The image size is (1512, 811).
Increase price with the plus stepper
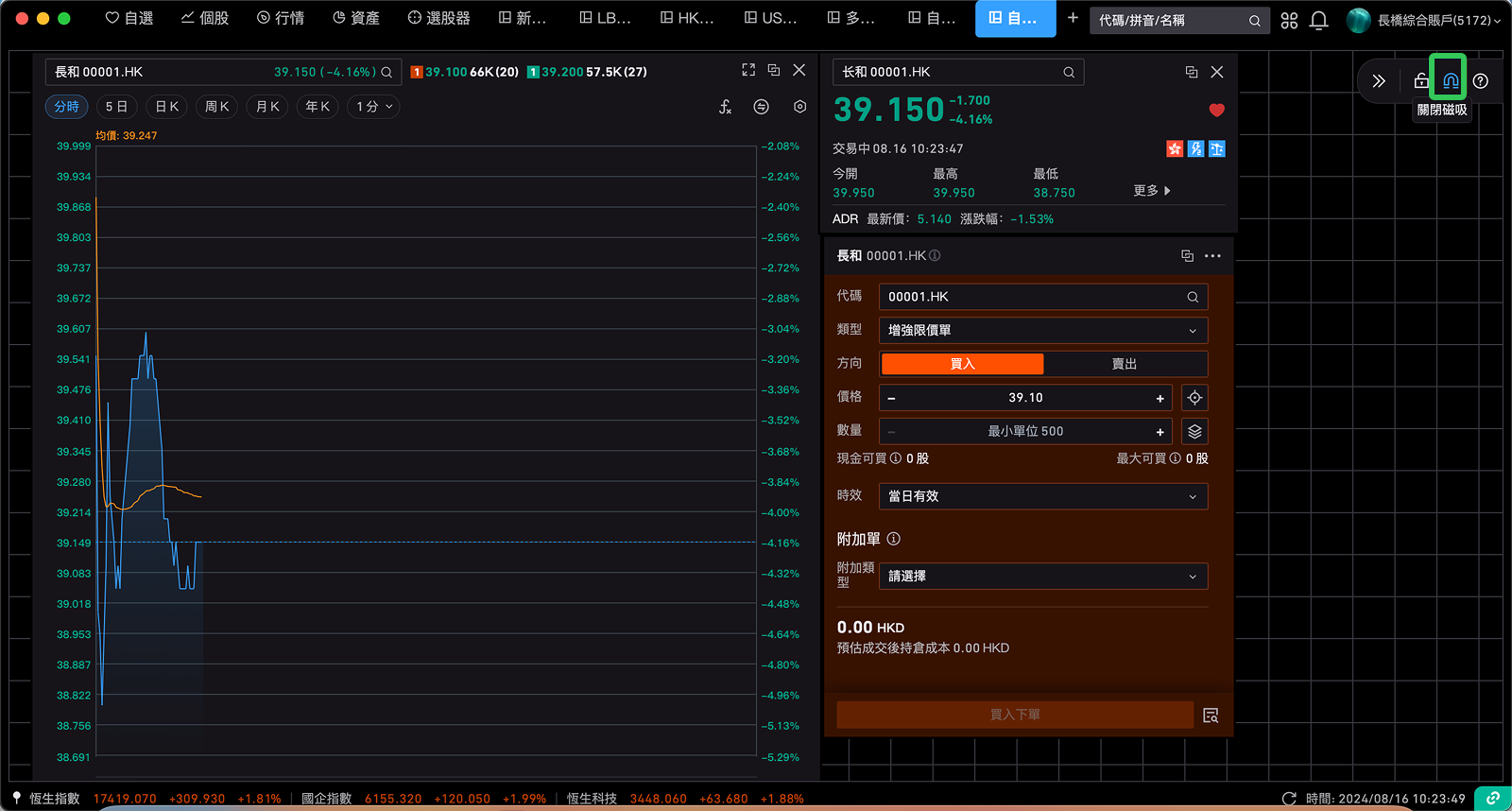[1160, 398]
